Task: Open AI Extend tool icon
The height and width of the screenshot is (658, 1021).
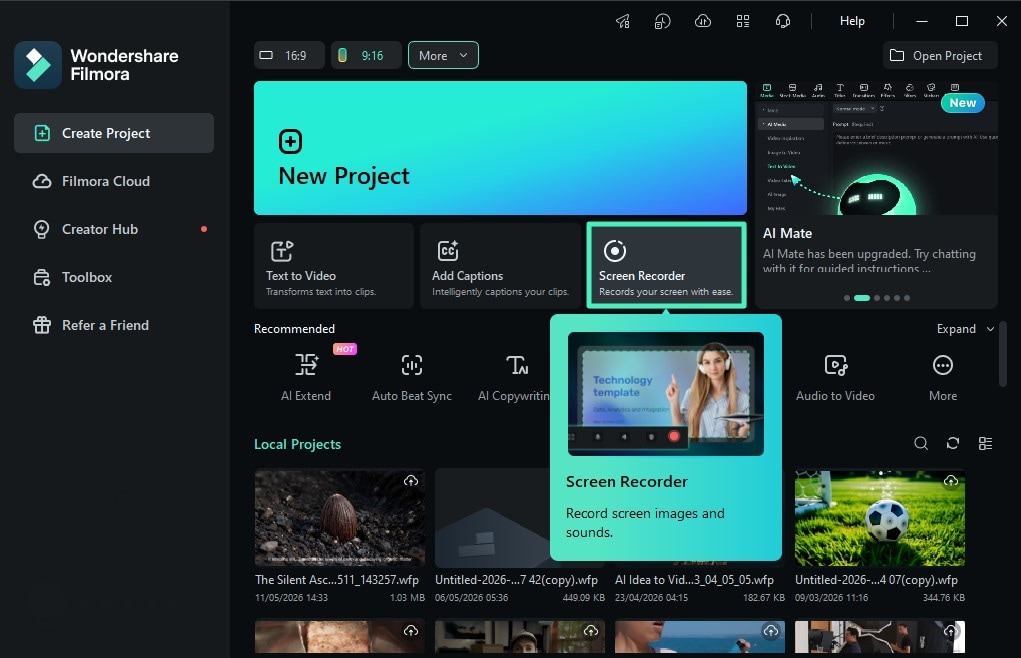Action: pyautogui.click(x=306, y=365)
